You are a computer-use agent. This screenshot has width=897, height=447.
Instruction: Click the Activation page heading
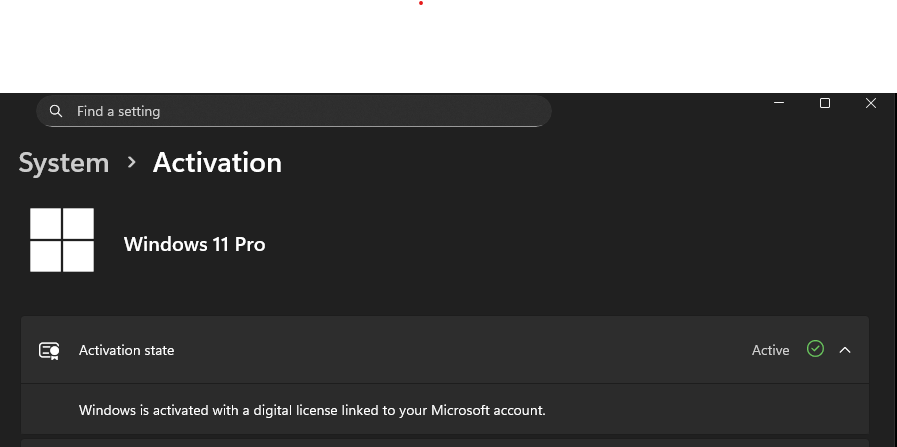click(217, 163)
